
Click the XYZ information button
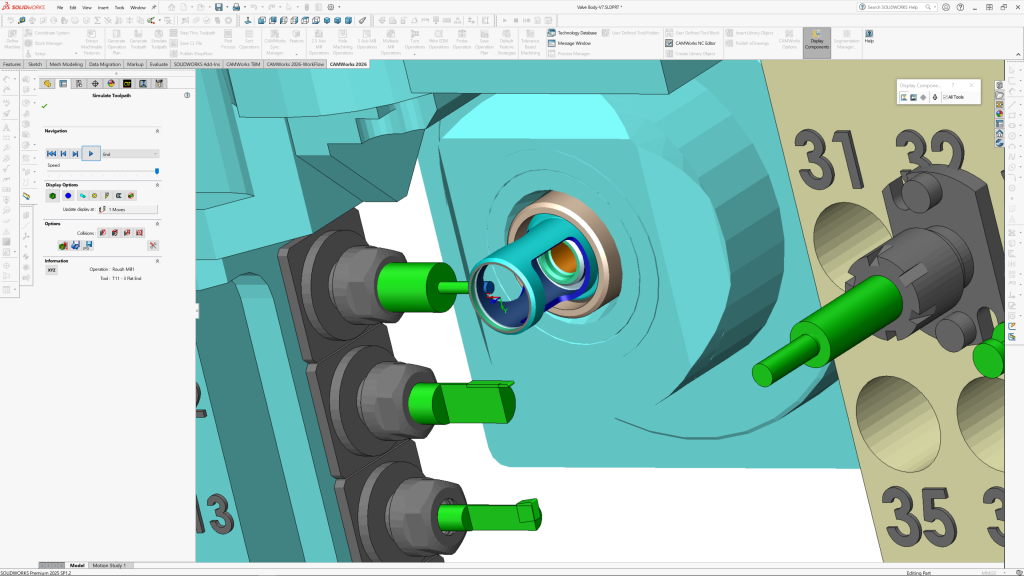coord(52,270)
